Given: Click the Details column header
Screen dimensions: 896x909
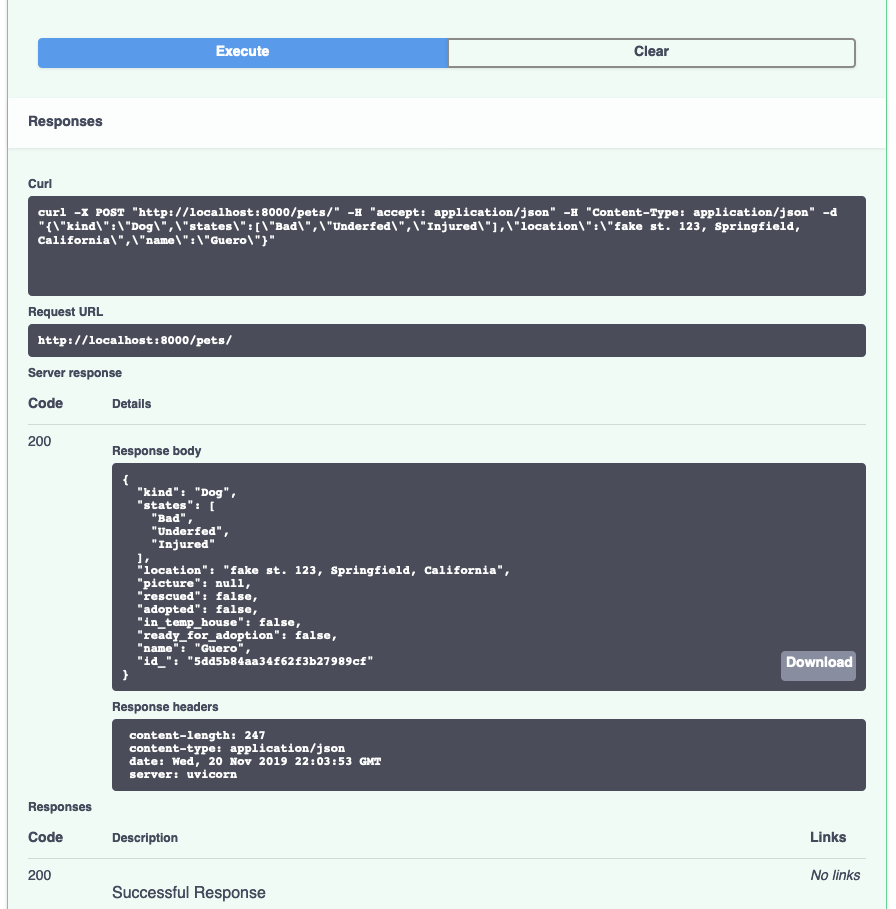Looking at the screenshot, I should (x=133, y=403).
